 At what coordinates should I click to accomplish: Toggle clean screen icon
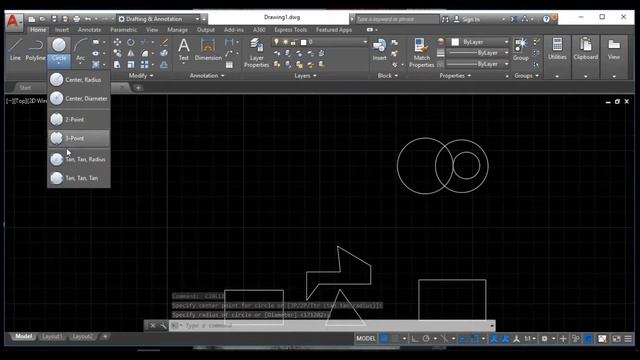(x=616, y=338)
